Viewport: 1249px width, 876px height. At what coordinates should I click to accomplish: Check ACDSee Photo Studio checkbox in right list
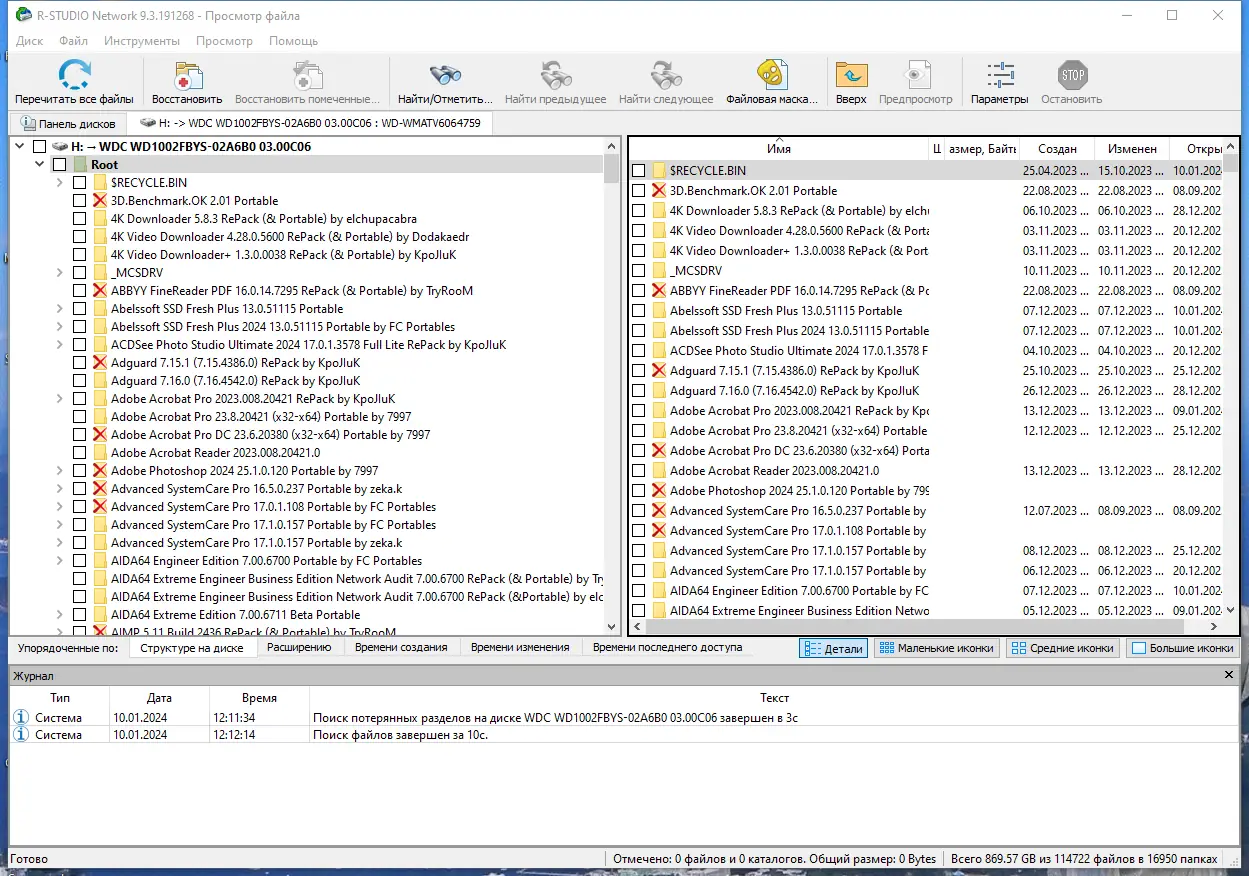639,351
